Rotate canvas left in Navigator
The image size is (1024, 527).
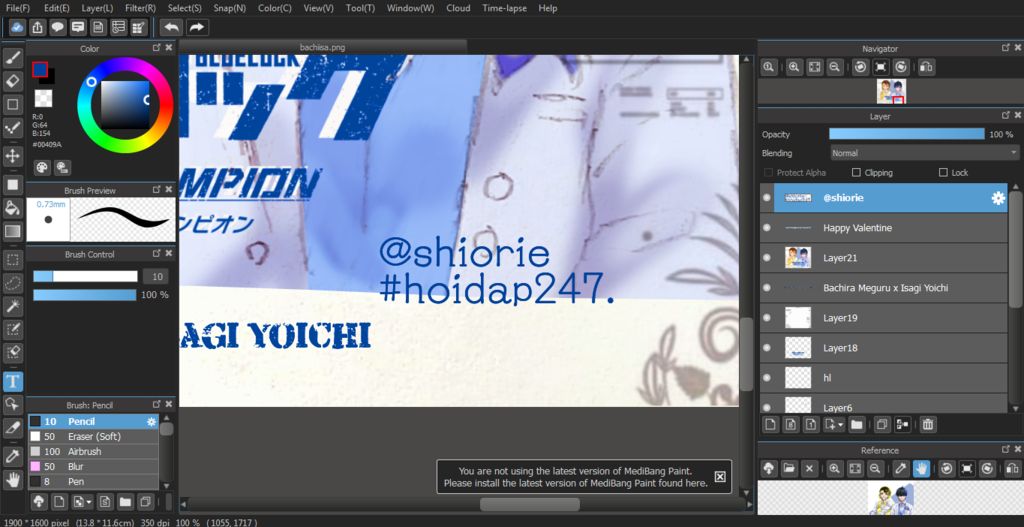(860, 67)
